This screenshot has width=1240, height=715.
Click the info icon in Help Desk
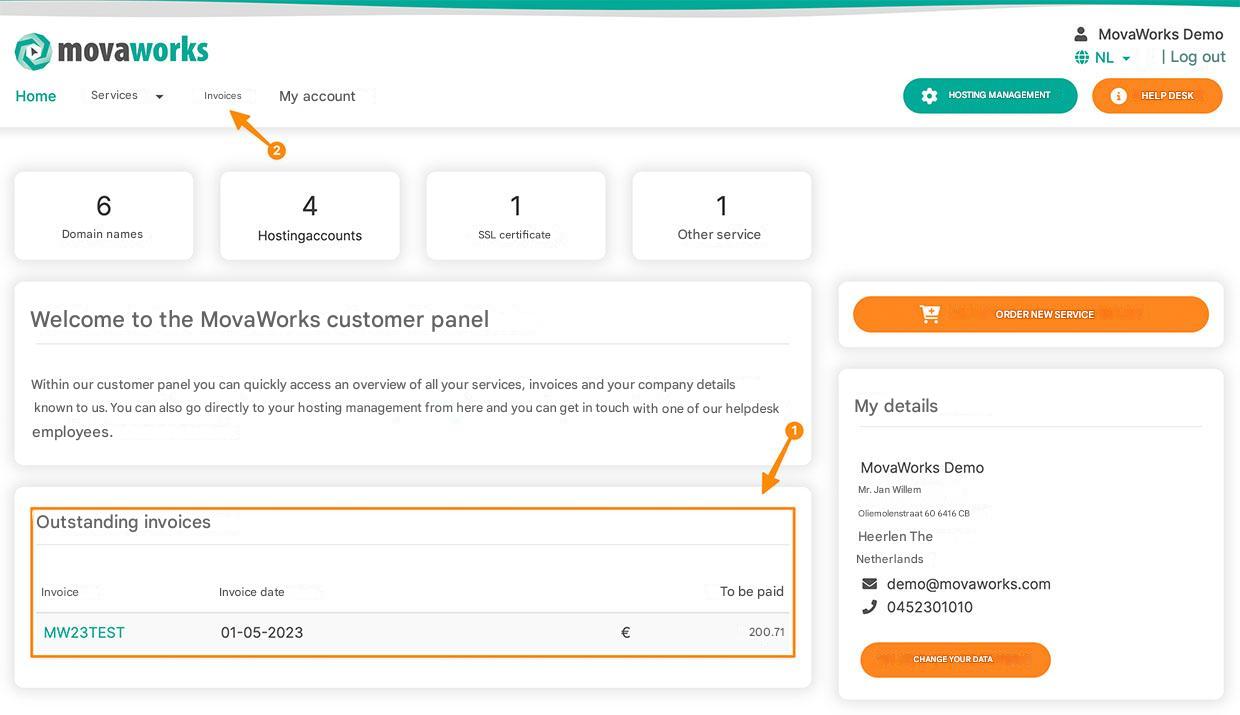click(1118, 96)
